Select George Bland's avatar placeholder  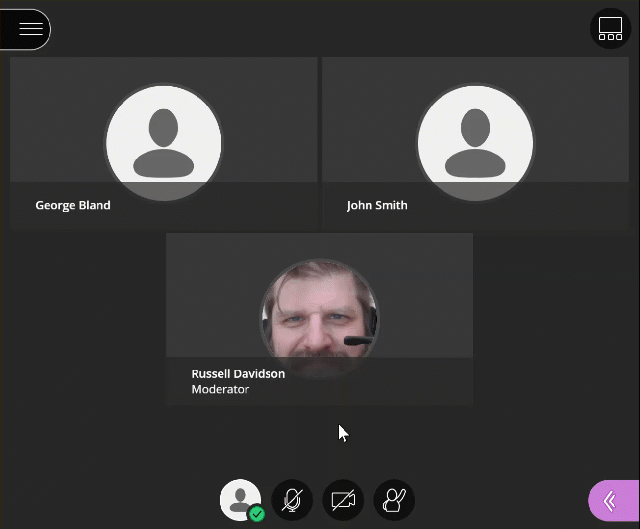(x=163, y=142)
